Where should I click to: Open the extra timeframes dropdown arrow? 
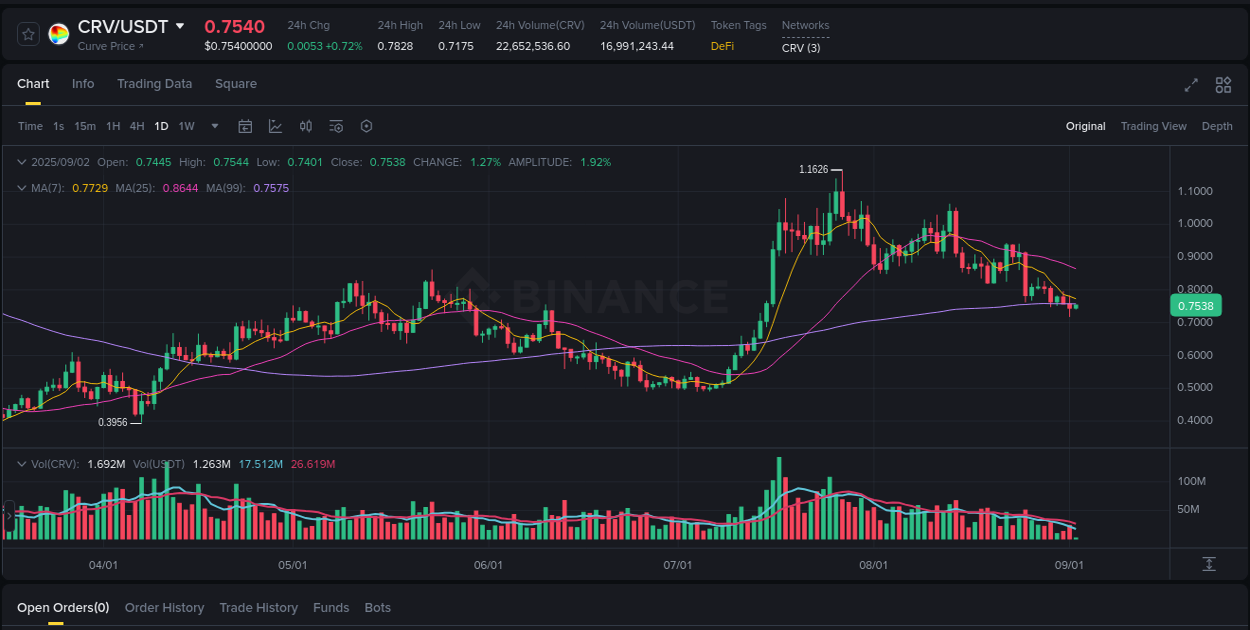pos(214,126)
